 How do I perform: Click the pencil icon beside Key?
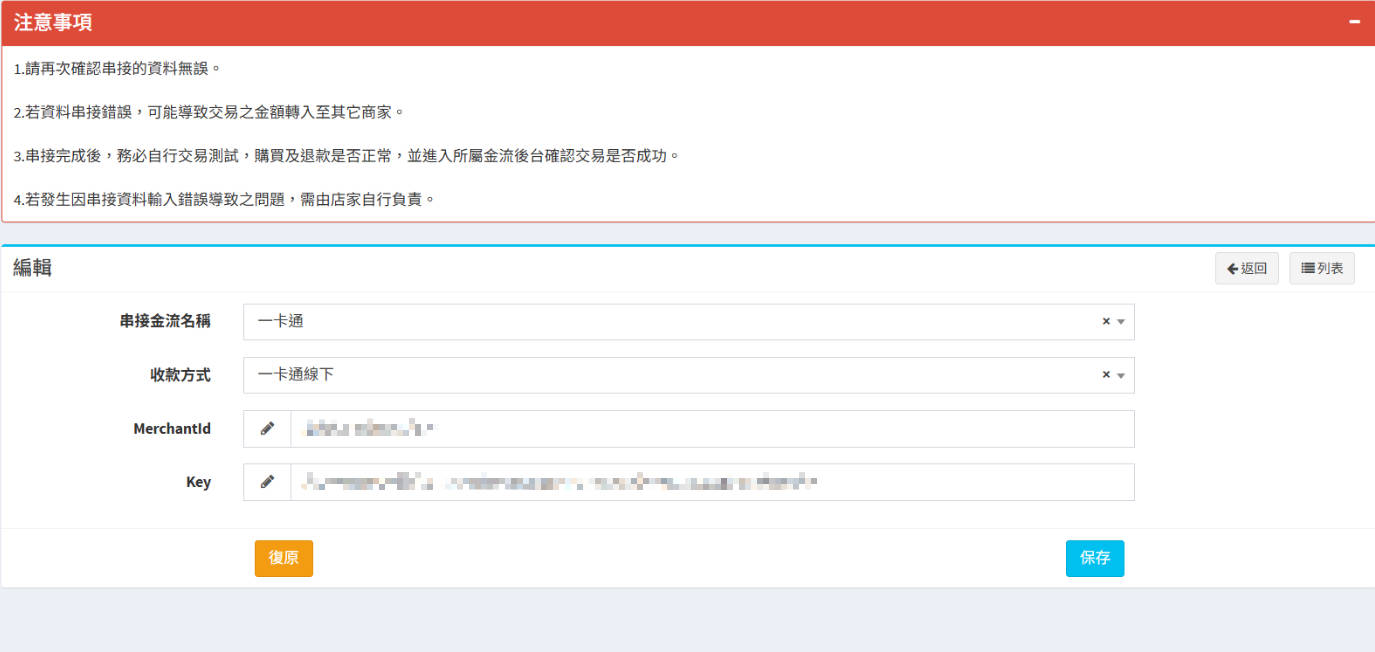tap(267, 482)
